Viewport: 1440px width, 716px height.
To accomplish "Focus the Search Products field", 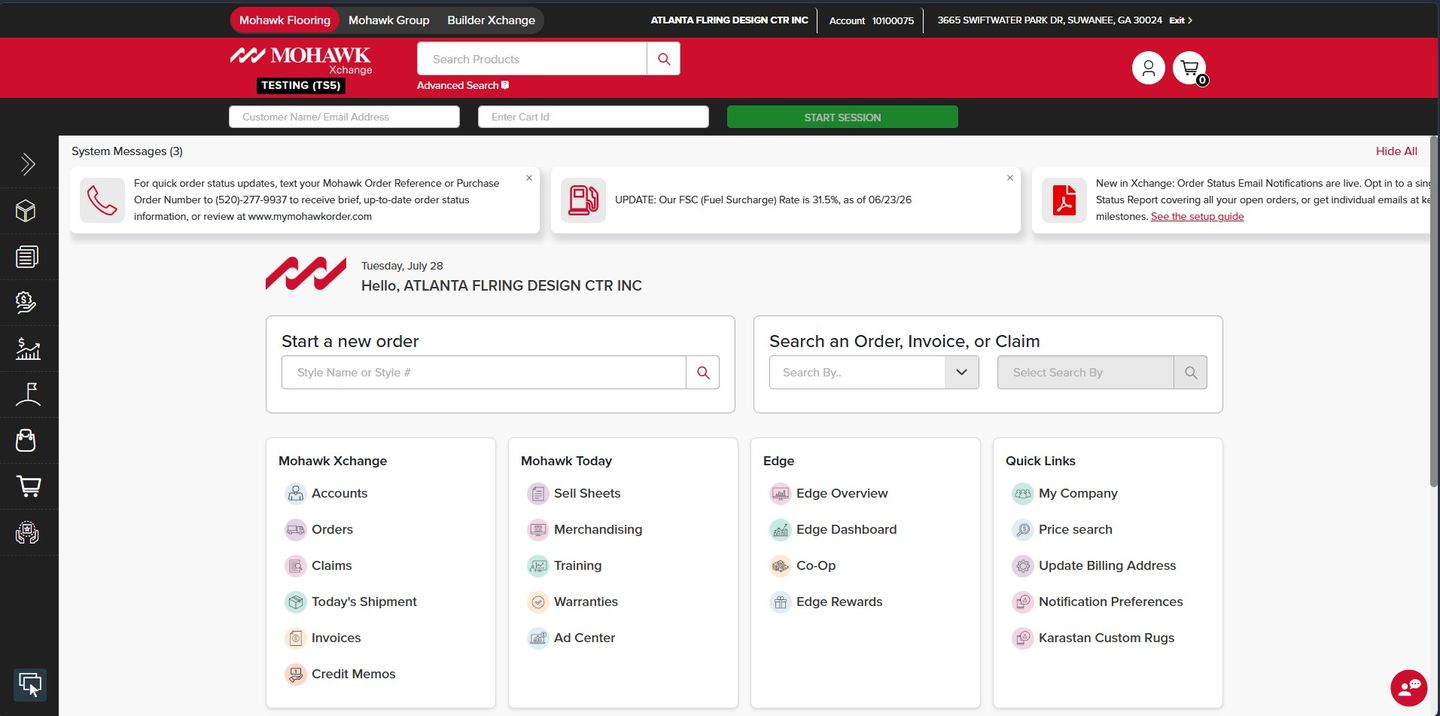I will point(532,59).
